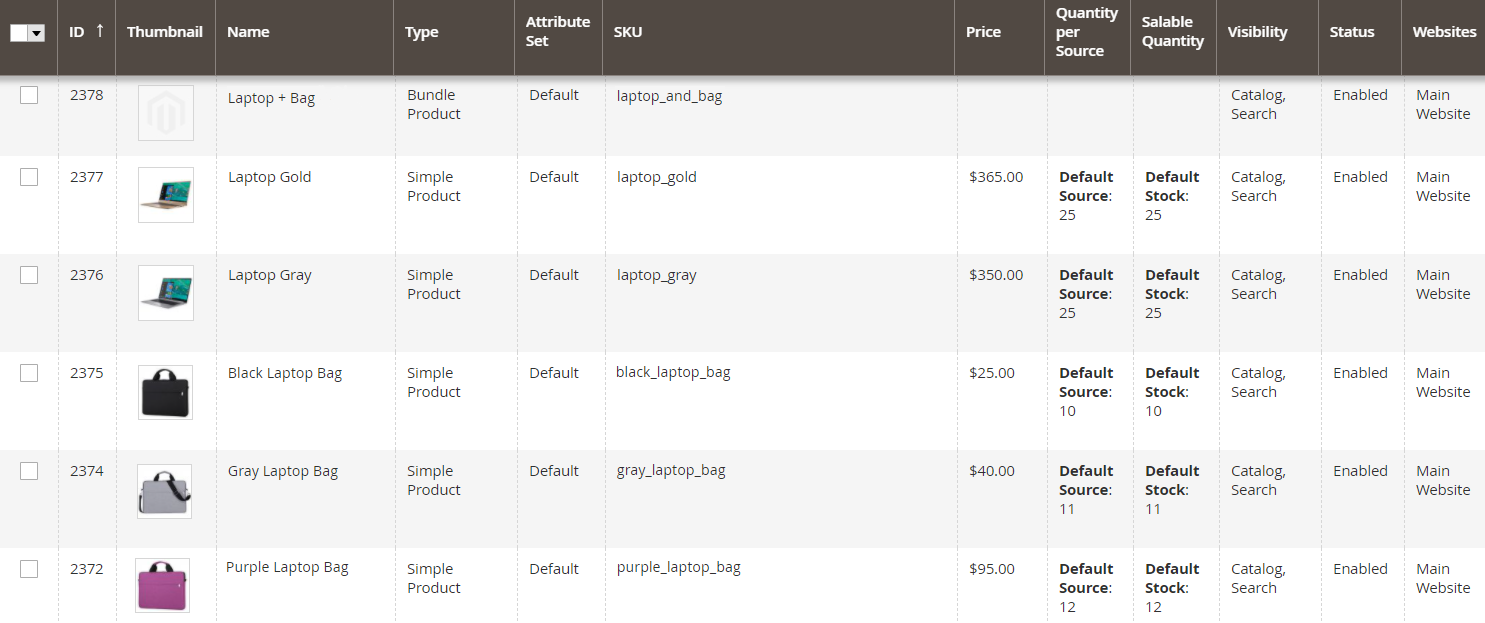Click the Gray Laptop Bag thumbnail image

click(164, 490)
